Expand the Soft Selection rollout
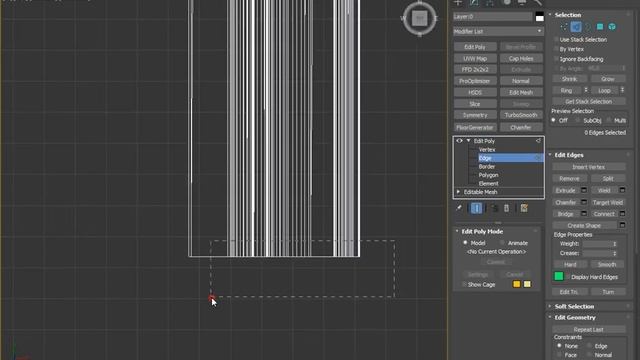 coord(550,306)
